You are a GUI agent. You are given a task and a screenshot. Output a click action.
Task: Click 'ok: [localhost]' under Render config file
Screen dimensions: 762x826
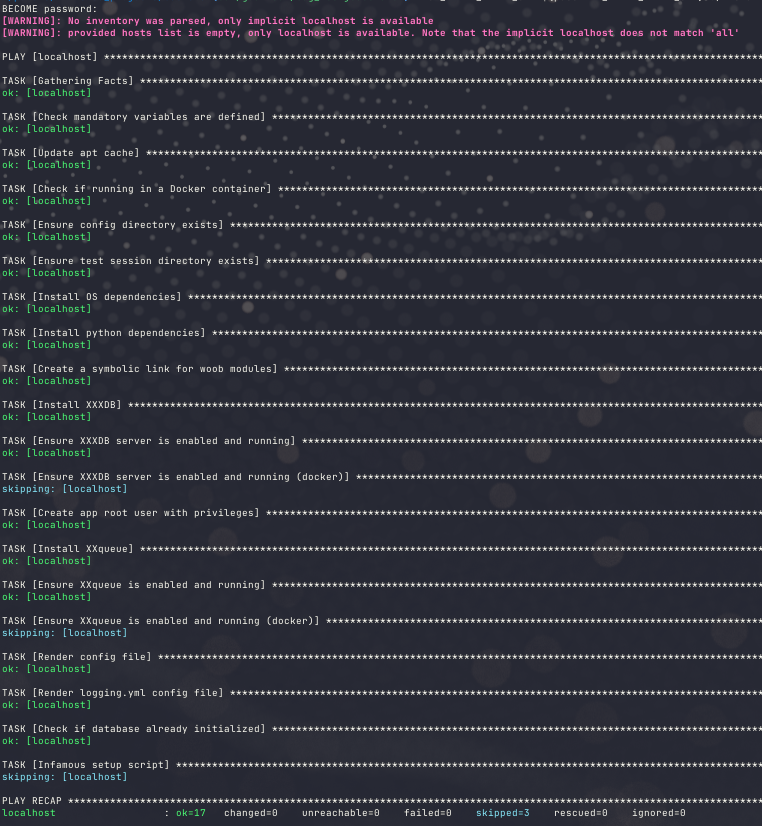(x=46, y=669)
